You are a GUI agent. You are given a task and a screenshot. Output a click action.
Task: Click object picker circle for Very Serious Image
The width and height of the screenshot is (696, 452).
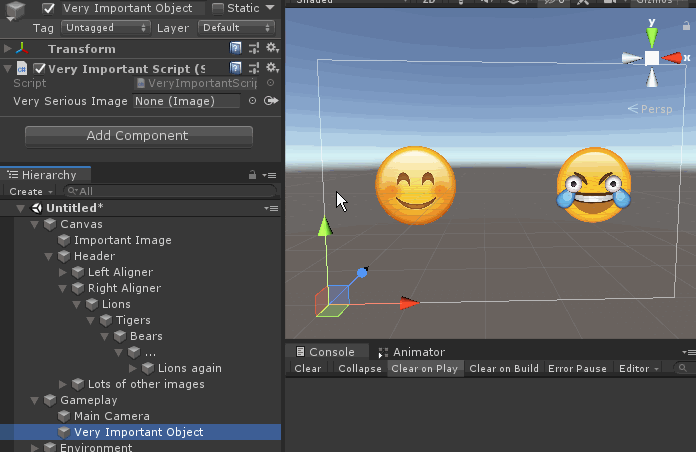coord(252,101)
